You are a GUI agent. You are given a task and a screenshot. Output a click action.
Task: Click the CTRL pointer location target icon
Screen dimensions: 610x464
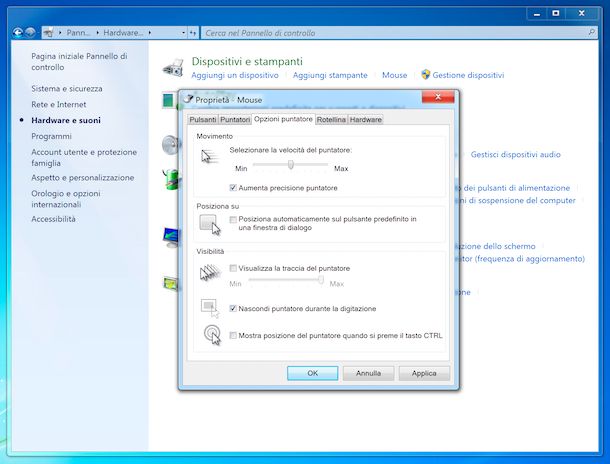tap(212, 335)
